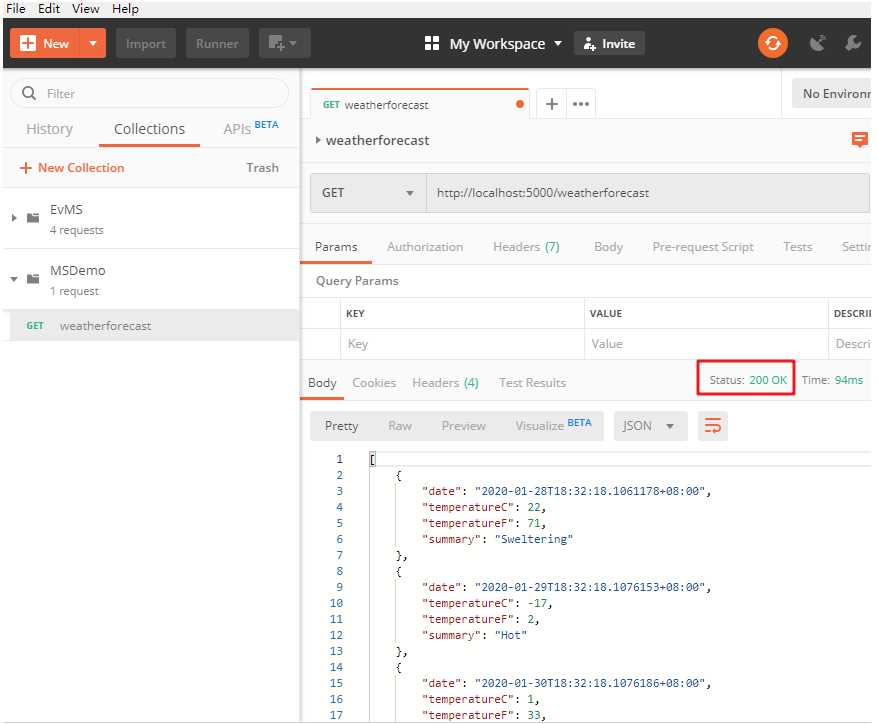Toggle the response line wrap icon
This screenshot has height=724, width=878.
pos(713,426)
